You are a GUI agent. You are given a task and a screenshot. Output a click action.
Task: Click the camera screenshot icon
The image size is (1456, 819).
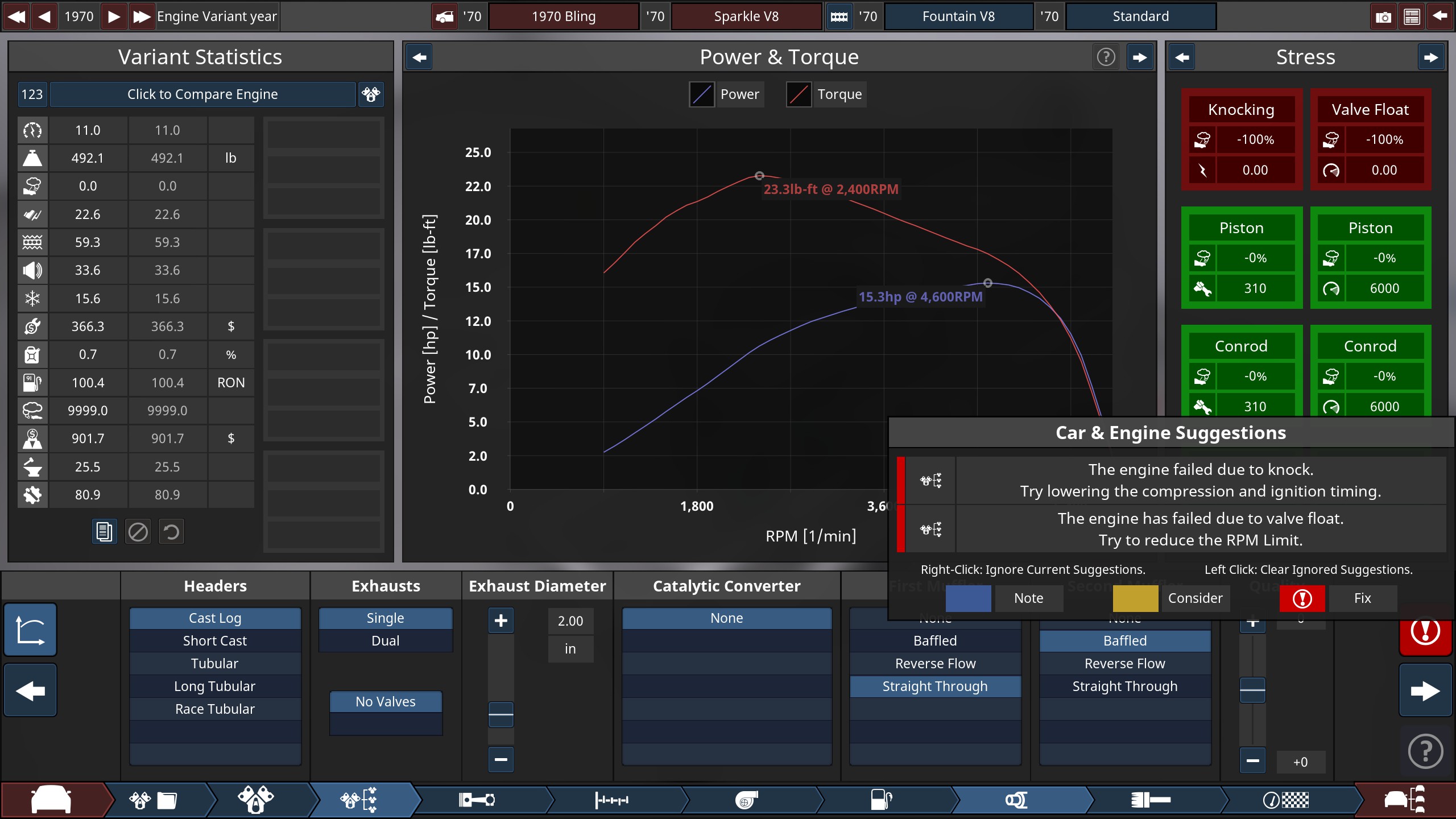tap(1383, 16)
